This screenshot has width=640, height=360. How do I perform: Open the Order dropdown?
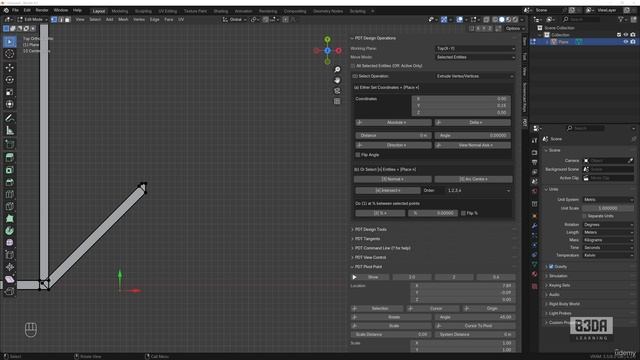[478, 191]
